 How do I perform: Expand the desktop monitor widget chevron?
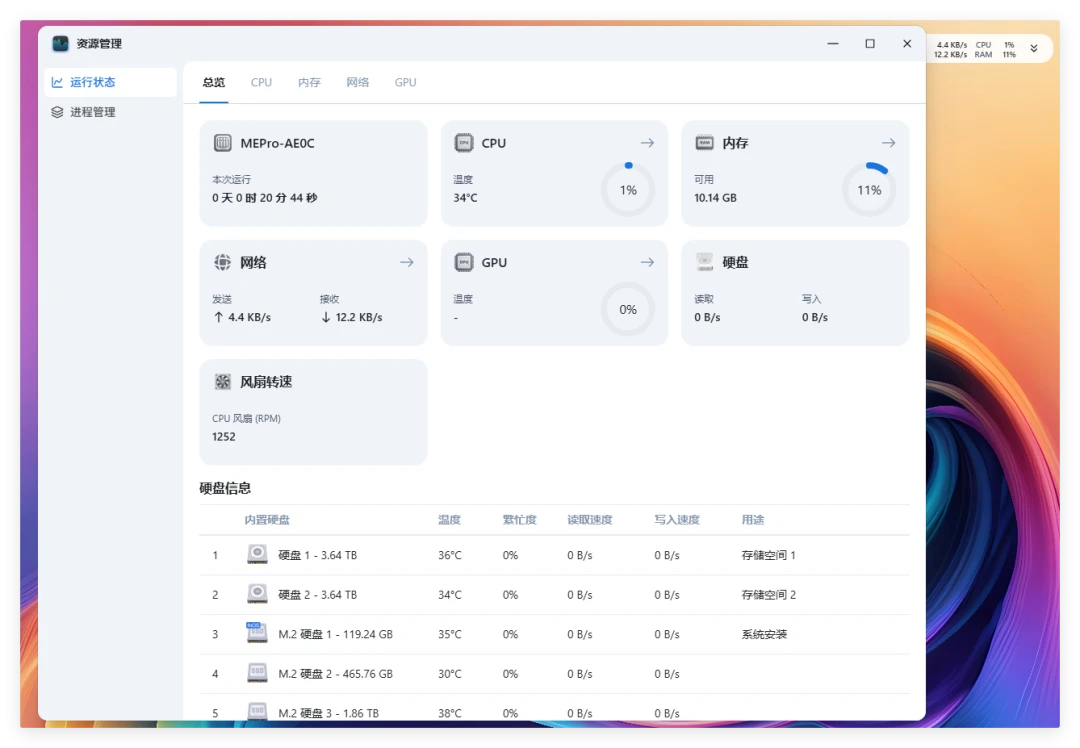click(x=1033, y=48)
